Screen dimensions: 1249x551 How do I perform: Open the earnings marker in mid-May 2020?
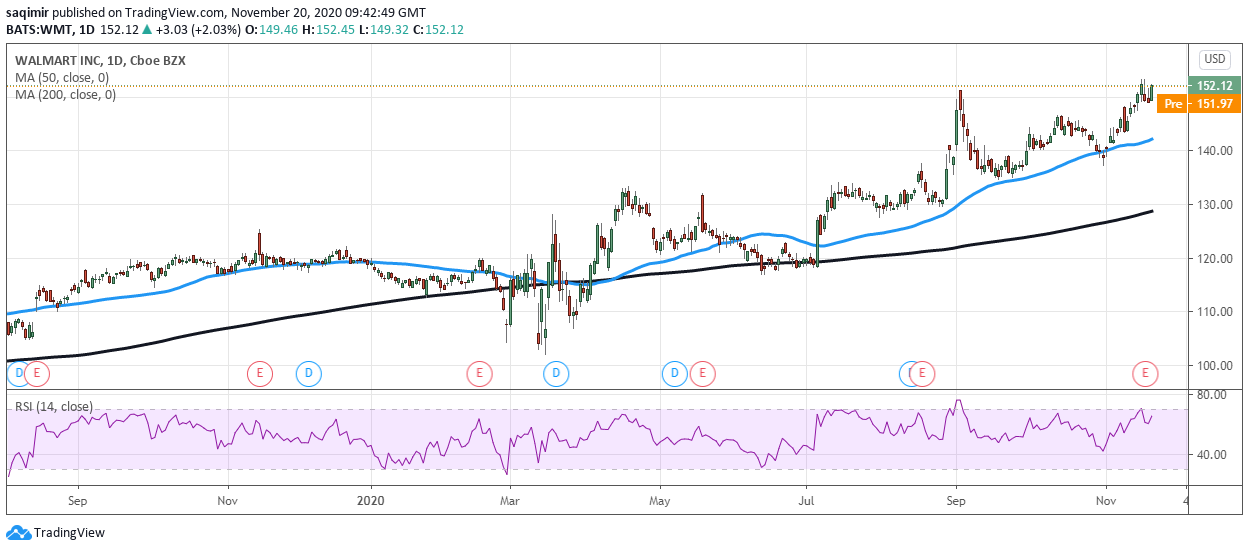(x=702, y=374)
